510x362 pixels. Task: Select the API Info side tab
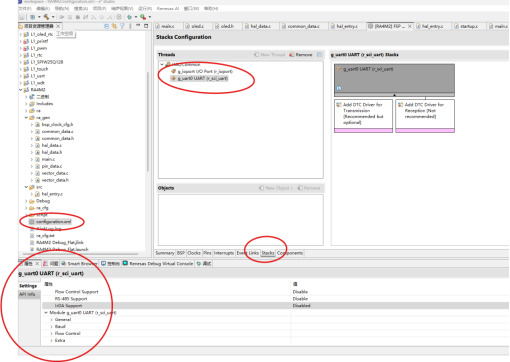pyautogui.click(x=29, y=294)
